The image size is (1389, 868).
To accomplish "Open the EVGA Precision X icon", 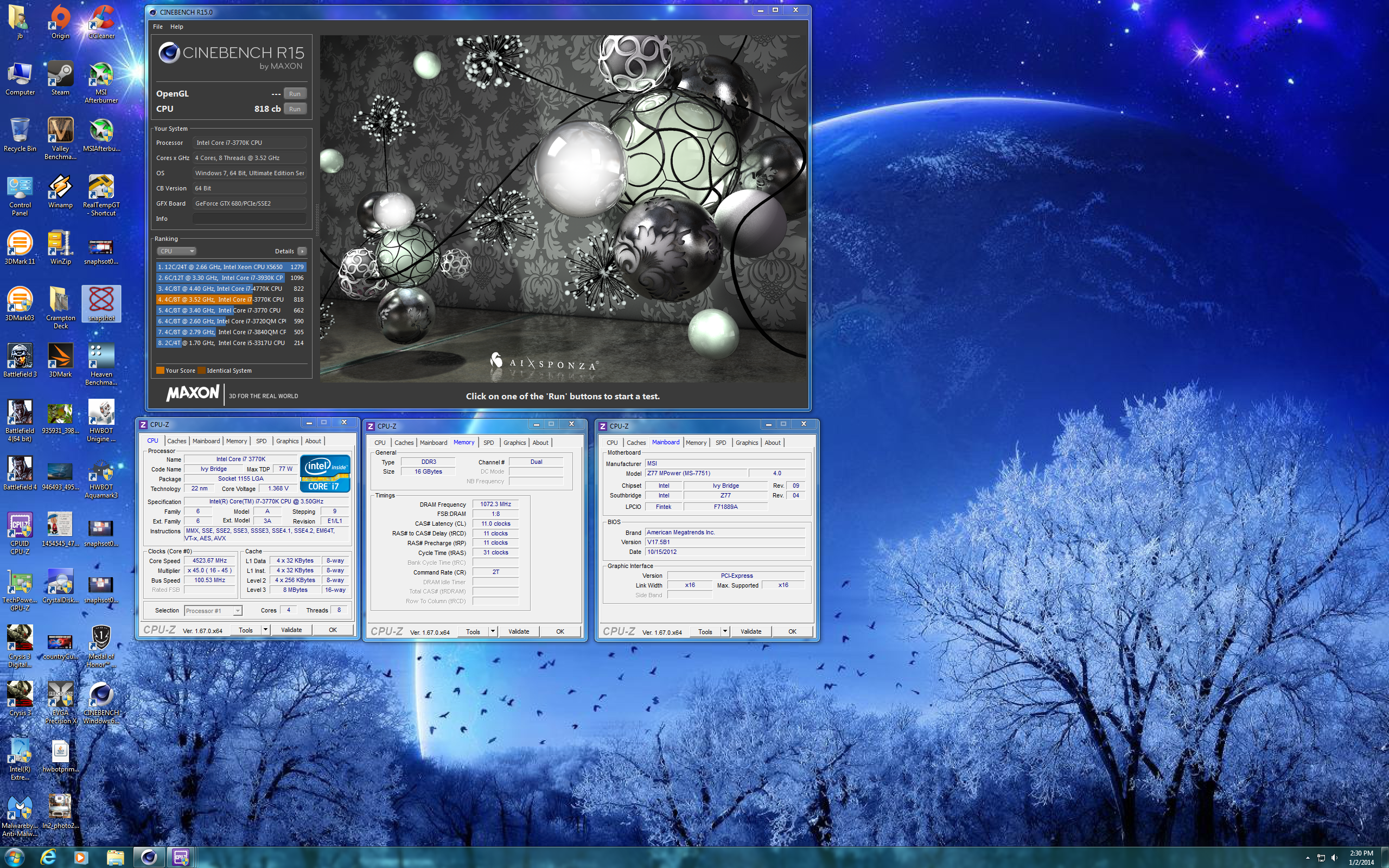I will coord(60,703).
